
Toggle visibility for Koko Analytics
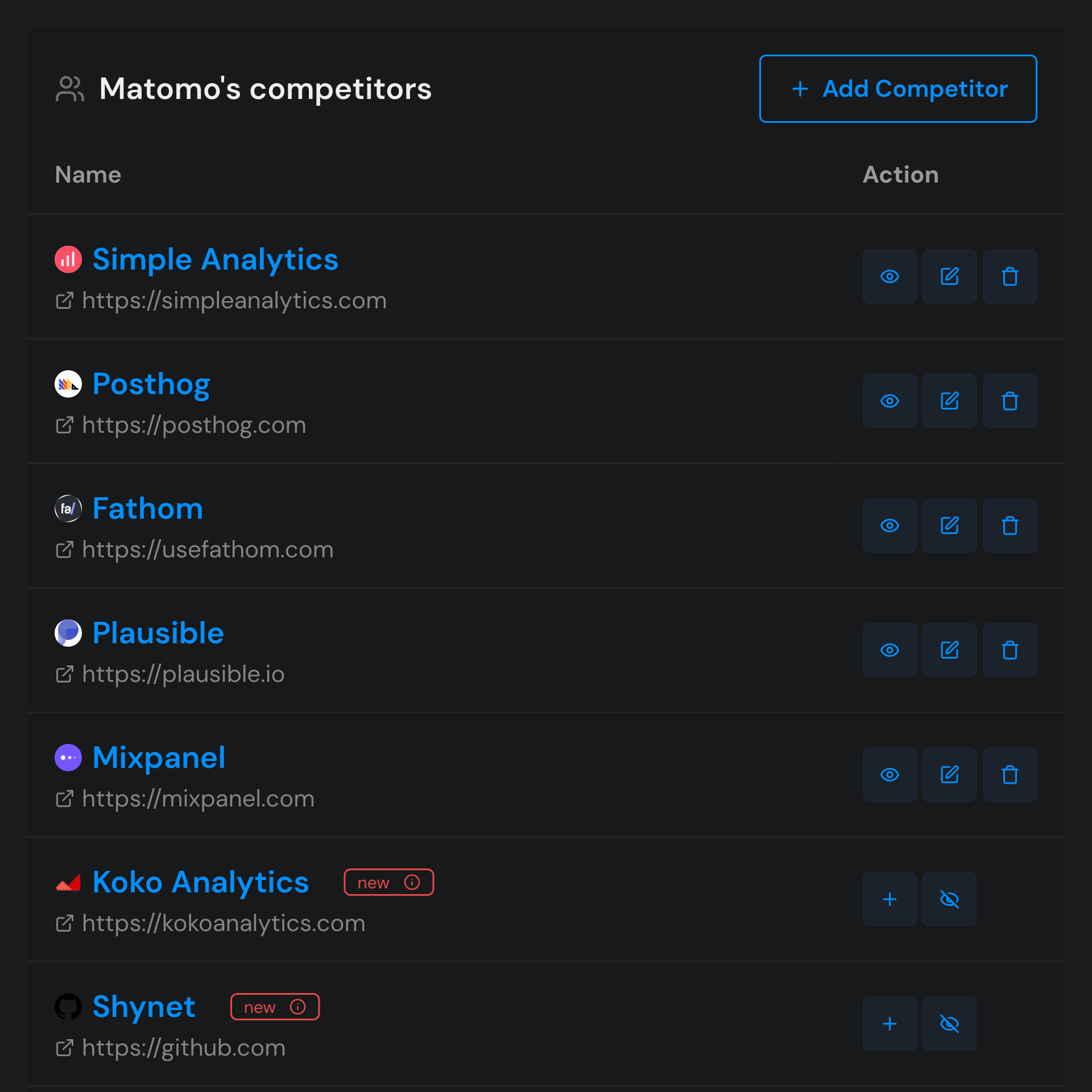pyautogui.click(x=949, y=899)
